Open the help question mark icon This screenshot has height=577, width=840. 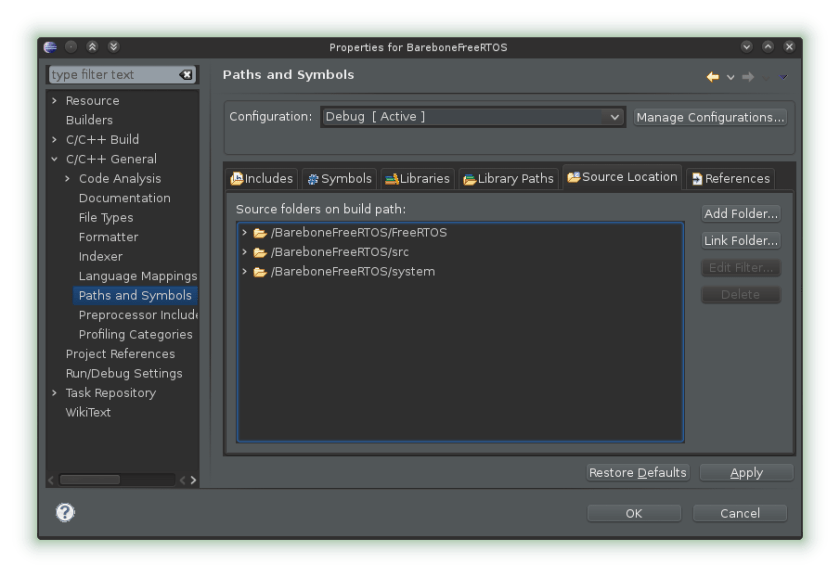tap(65, 512)
